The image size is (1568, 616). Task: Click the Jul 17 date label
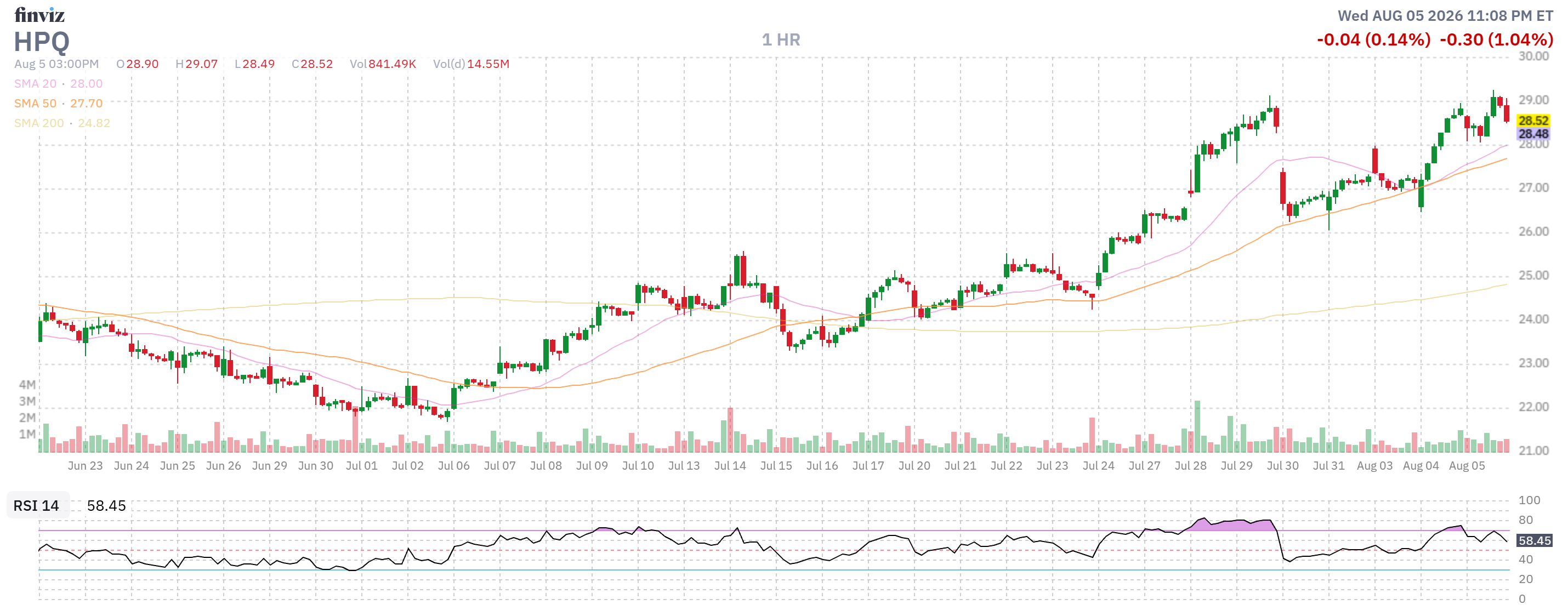click(868, 466)
